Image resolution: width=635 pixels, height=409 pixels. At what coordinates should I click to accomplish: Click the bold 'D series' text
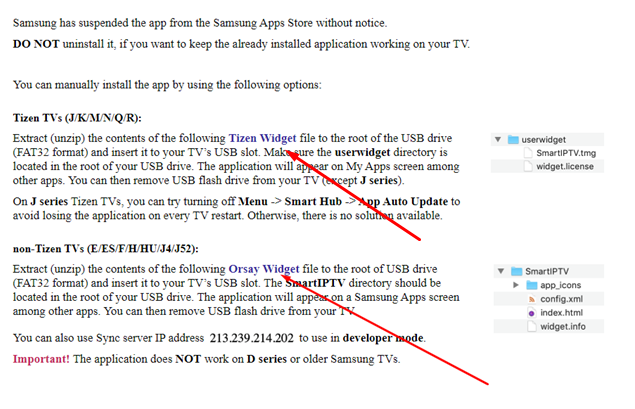[x=266, y=359]
